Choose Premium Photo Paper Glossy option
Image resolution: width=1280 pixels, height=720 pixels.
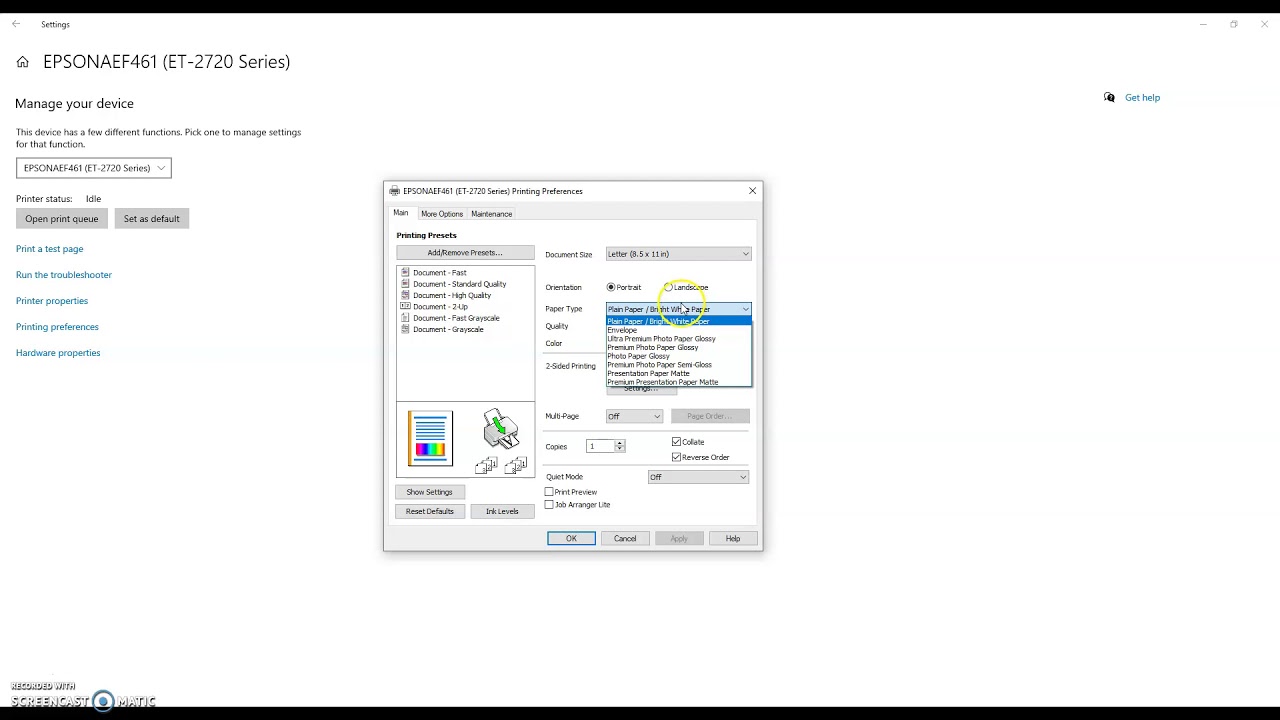tap(678, 347)
